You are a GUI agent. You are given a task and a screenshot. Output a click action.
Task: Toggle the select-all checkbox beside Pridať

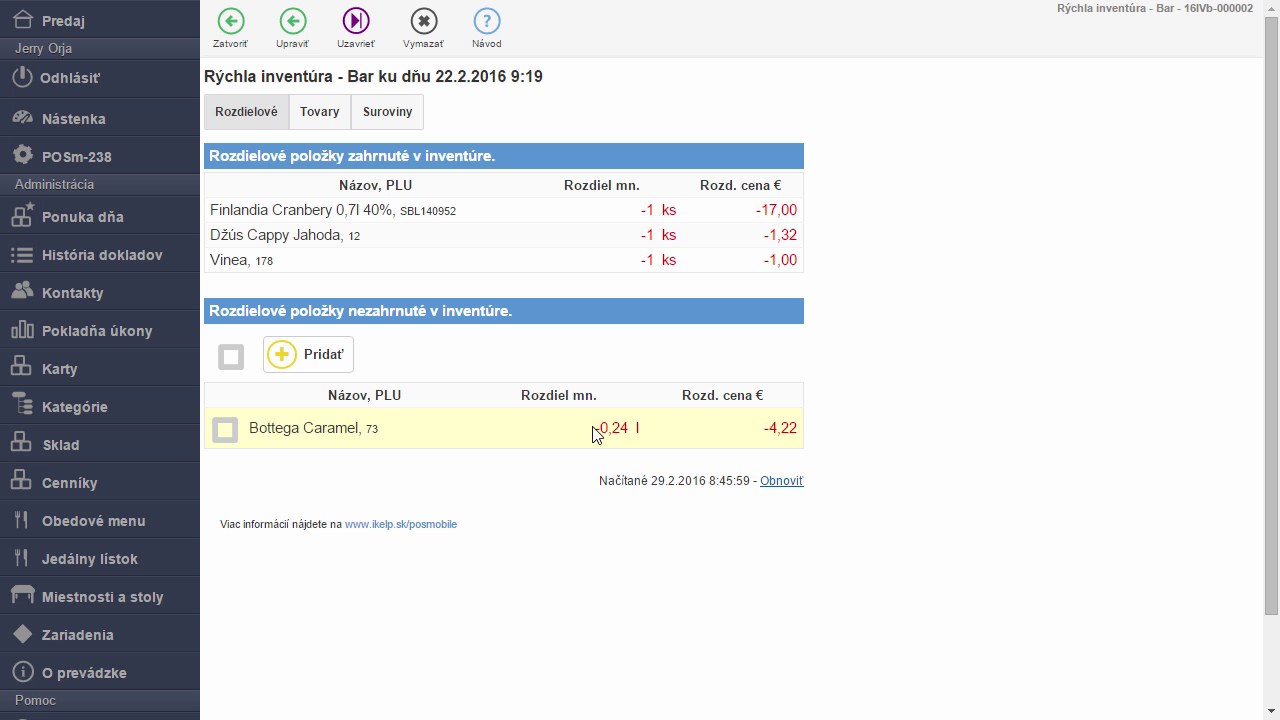tap(231, 356)
